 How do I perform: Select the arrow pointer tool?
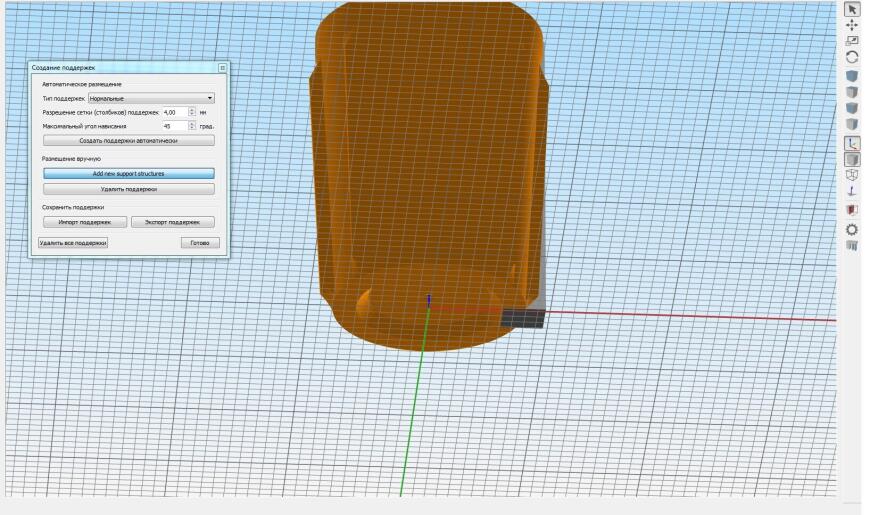[x=852, y=9]
